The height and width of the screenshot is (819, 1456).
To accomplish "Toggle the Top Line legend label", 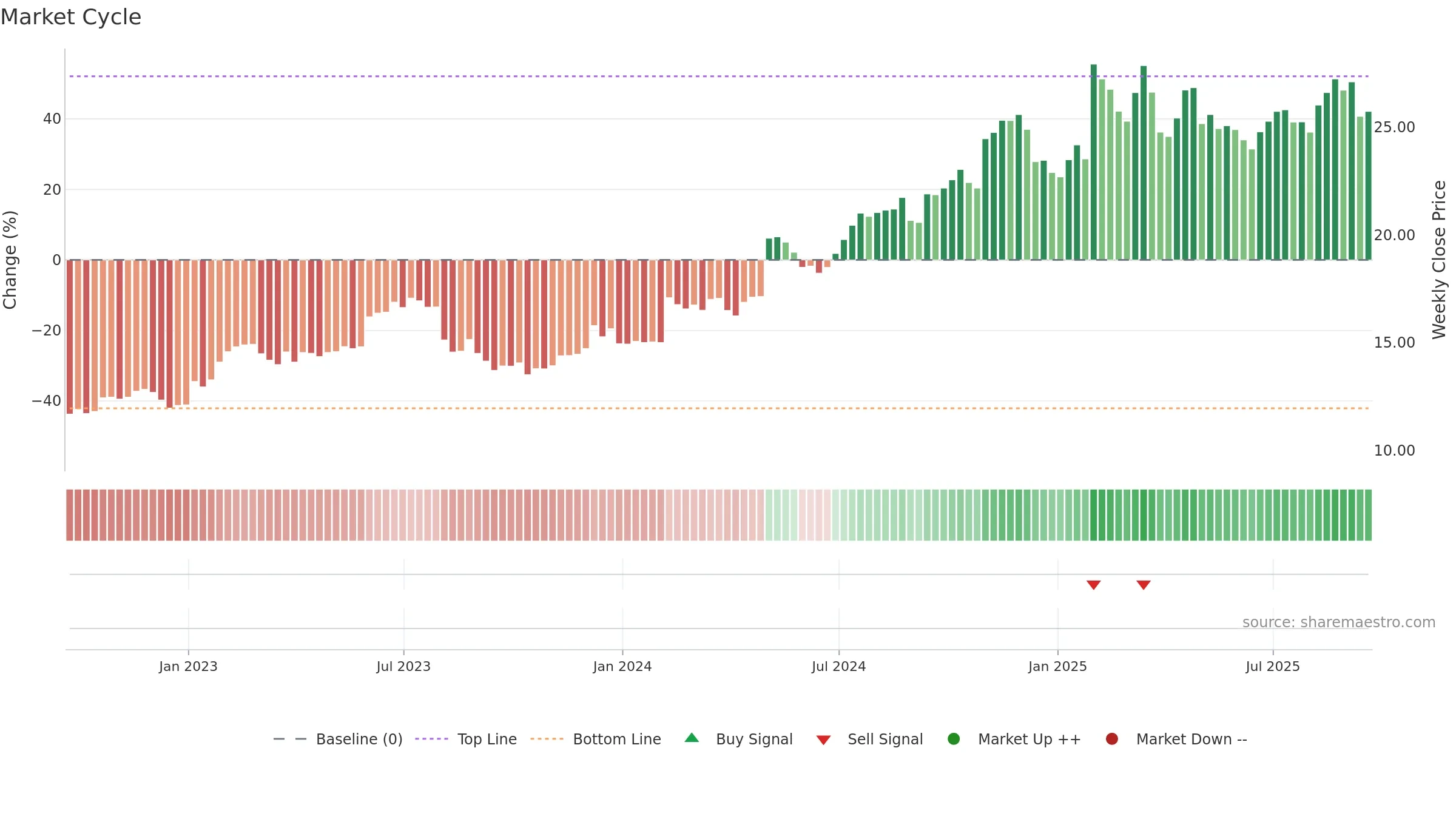I will (487, 739).
